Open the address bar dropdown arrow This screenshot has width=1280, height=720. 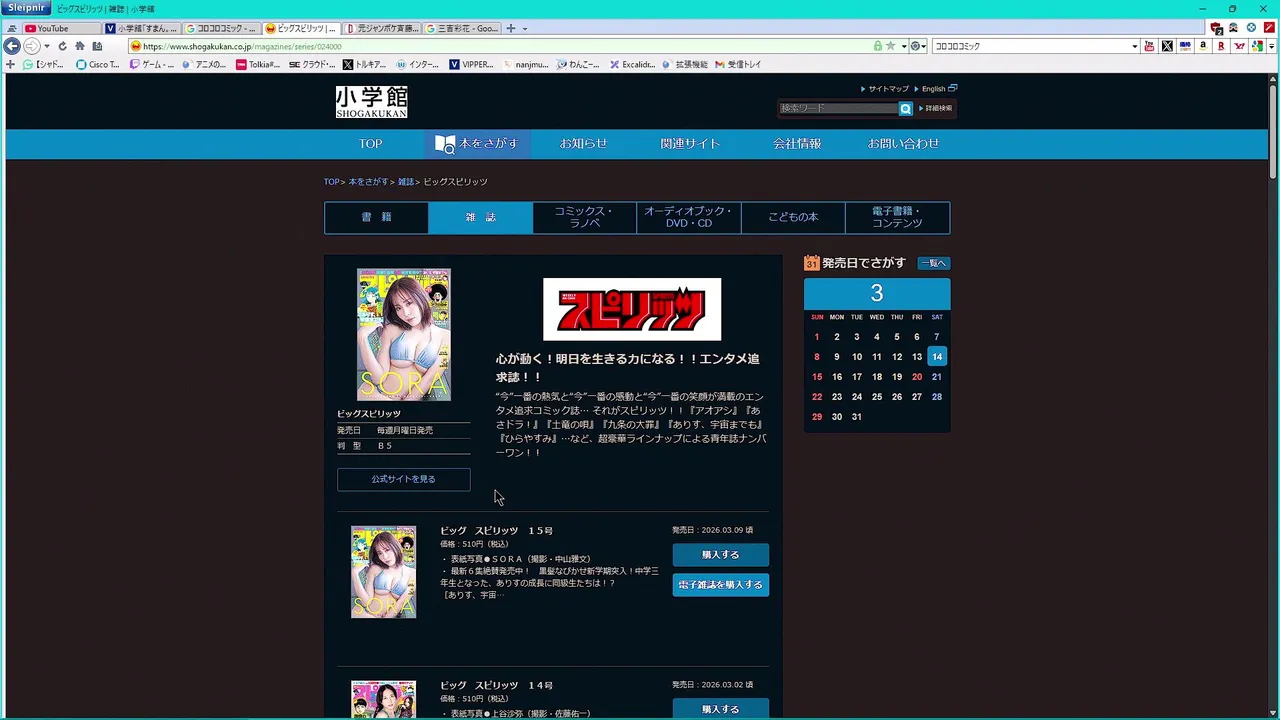pos(903,46)
